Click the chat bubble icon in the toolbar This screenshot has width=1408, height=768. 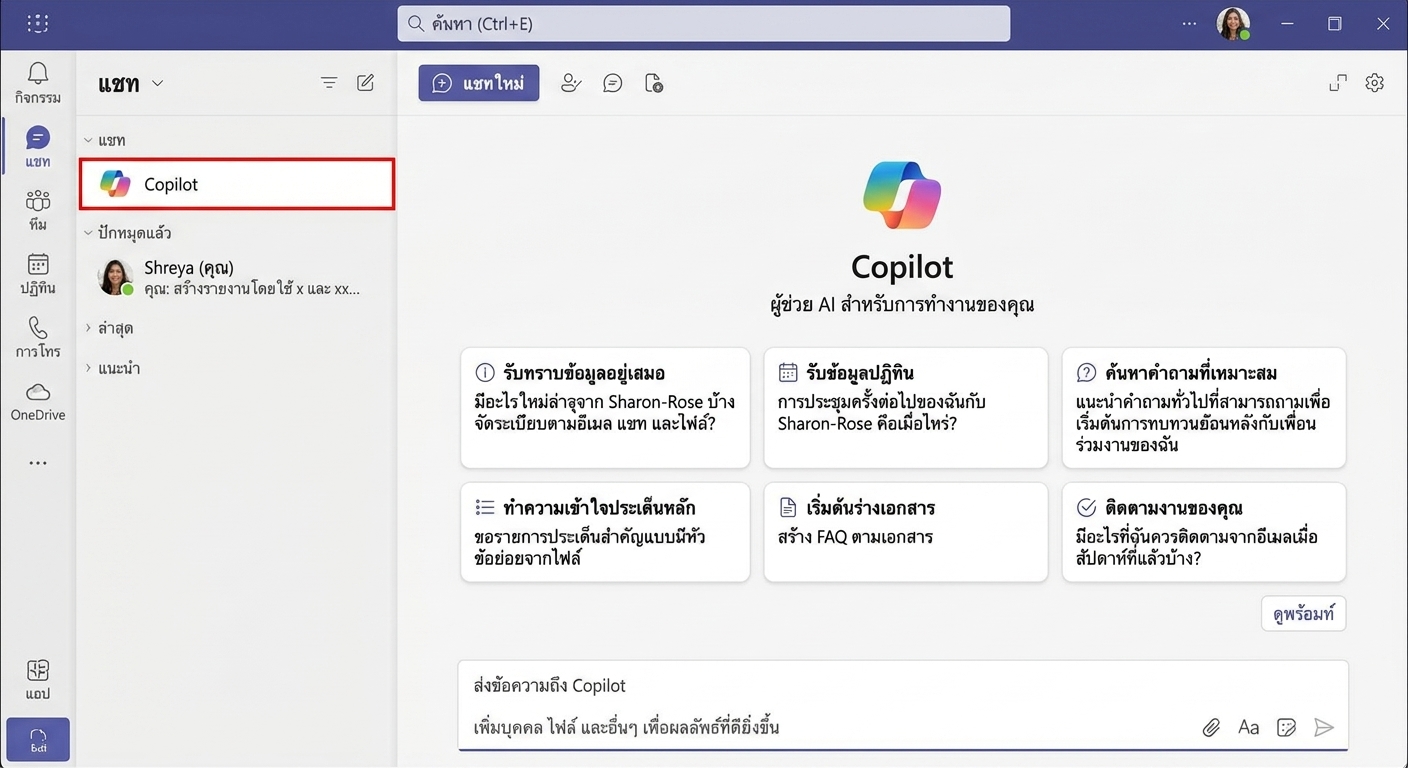pos(613,83)
